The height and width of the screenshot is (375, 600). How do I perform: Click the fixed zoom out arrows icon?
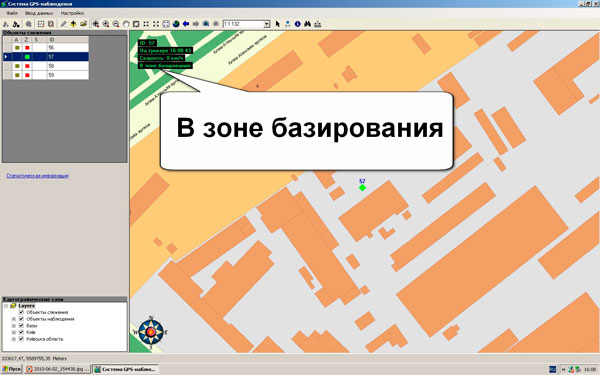pyautogui.click(x=156, y=24)
